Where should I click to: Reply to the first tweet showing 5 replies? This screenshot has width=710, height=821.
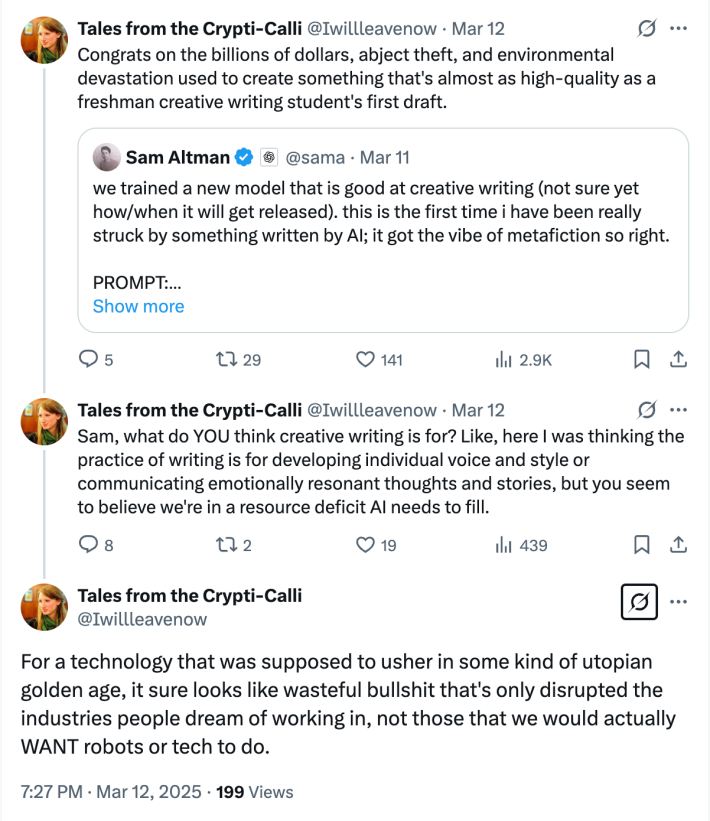pyautogui.click(x=90, y=358)
